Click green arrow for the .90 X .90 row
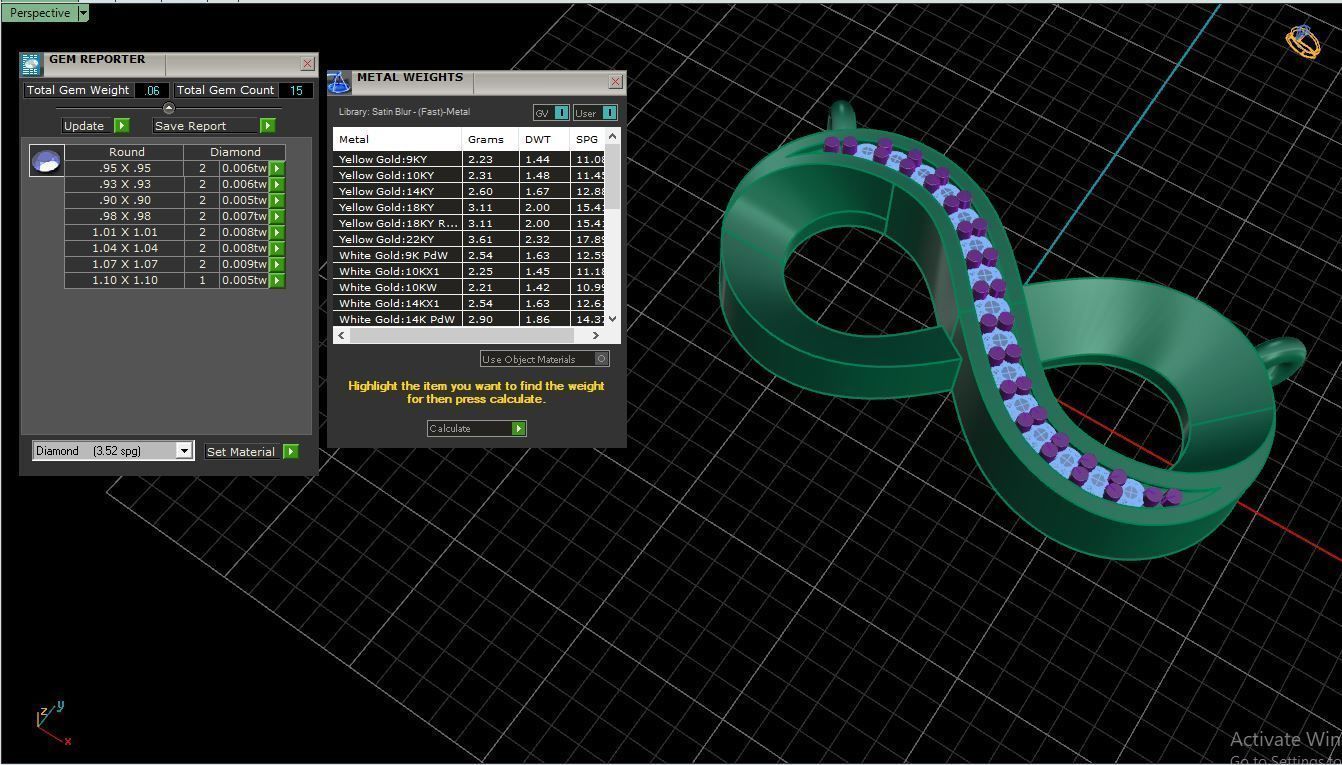The height and width of the screenshot is (765, 1342). point(277,200)
